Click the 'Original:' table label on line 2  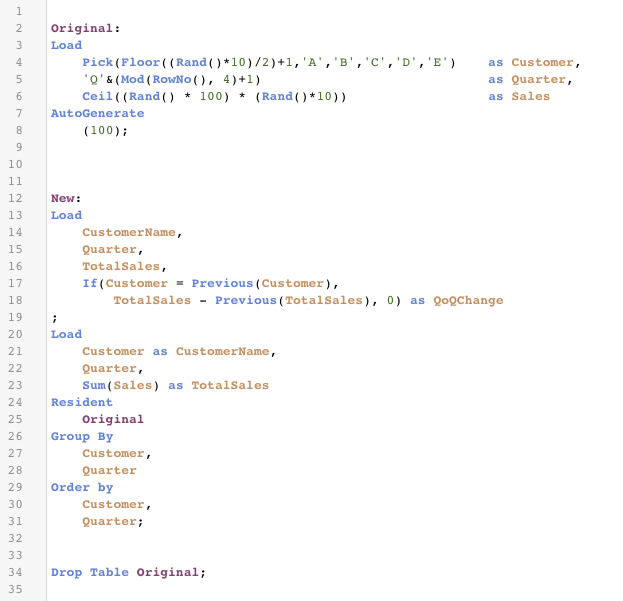[x=85, y=29]
